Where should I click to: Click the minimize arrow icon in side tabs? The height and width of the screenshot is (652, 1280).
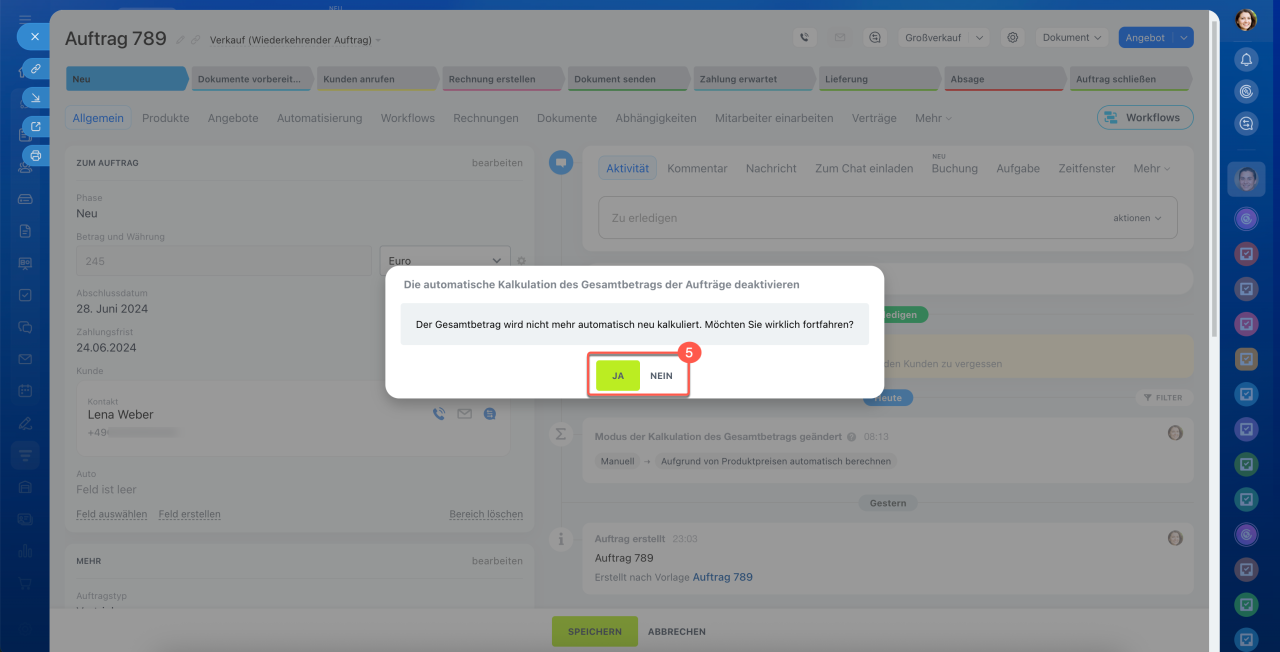36,98
